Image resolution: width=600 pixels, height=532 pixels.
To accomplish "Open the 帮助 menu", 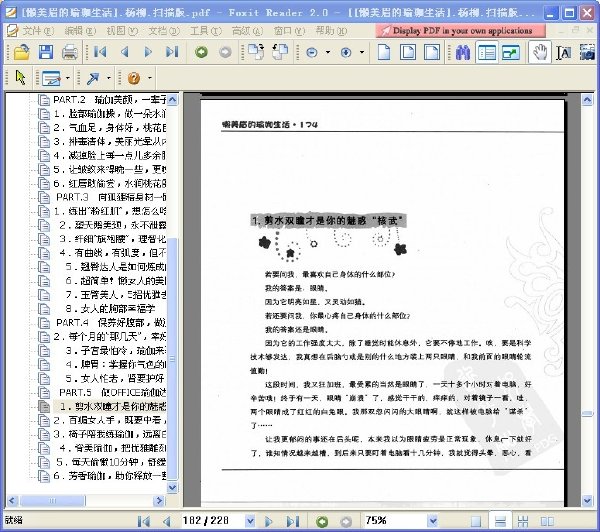I will pyautogui.click(x=331, y=31).
